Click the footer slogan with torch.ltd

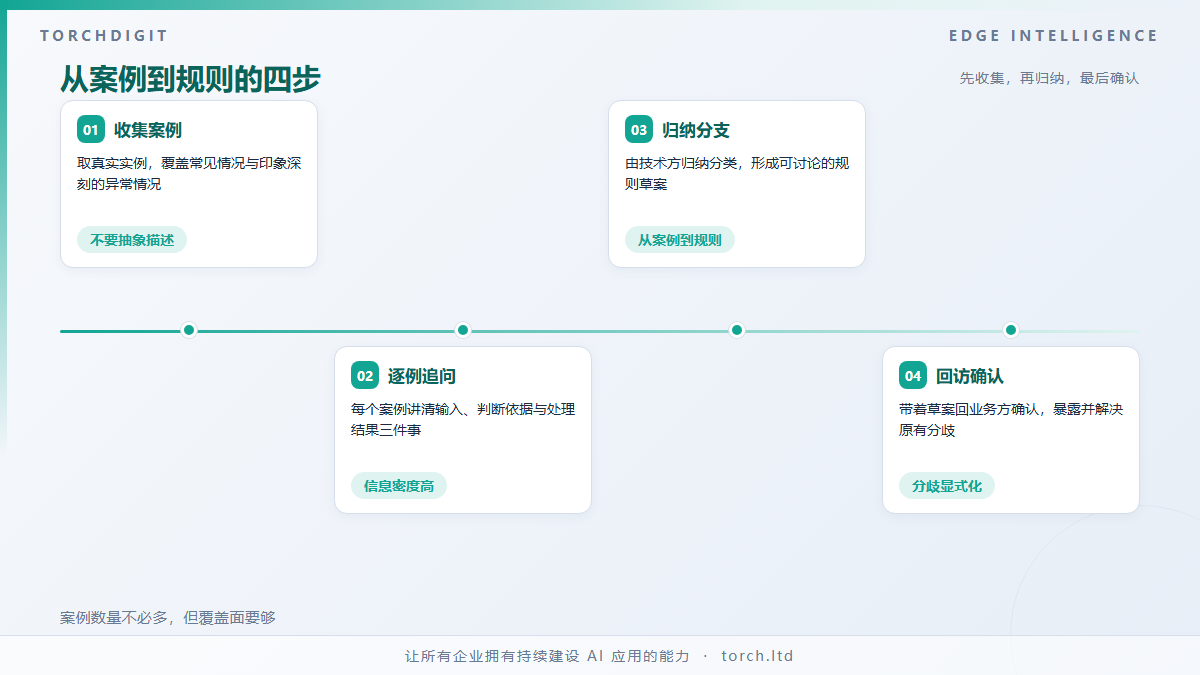coord(600,656)
